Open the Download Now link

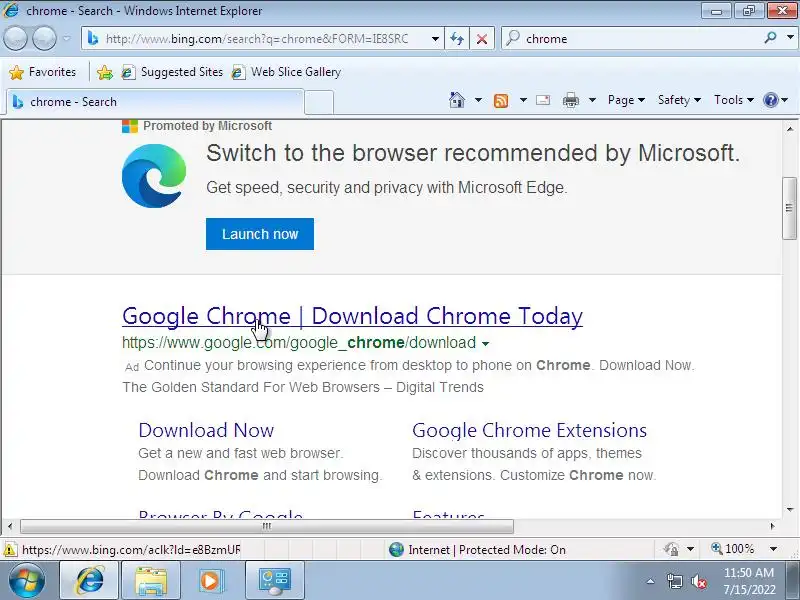[206, 430]
